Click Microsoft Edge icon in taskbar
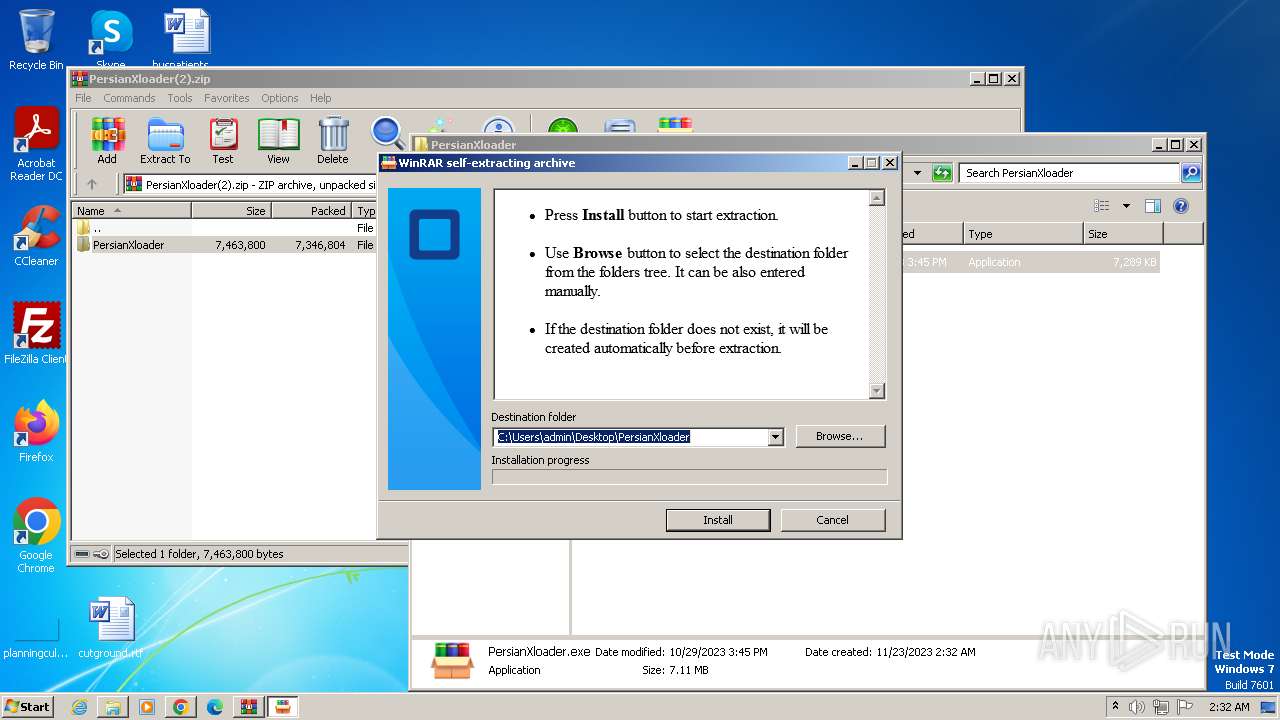This screenshot has width=1280, height=720. 215,707
